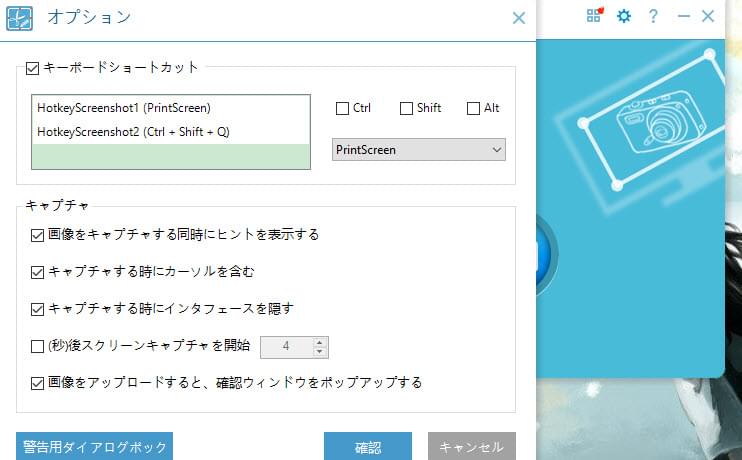Toggle 画像をアップロードすると確認ウィンドウ checkbox
This screenshot has width=742, height=460.
(37, 383)
